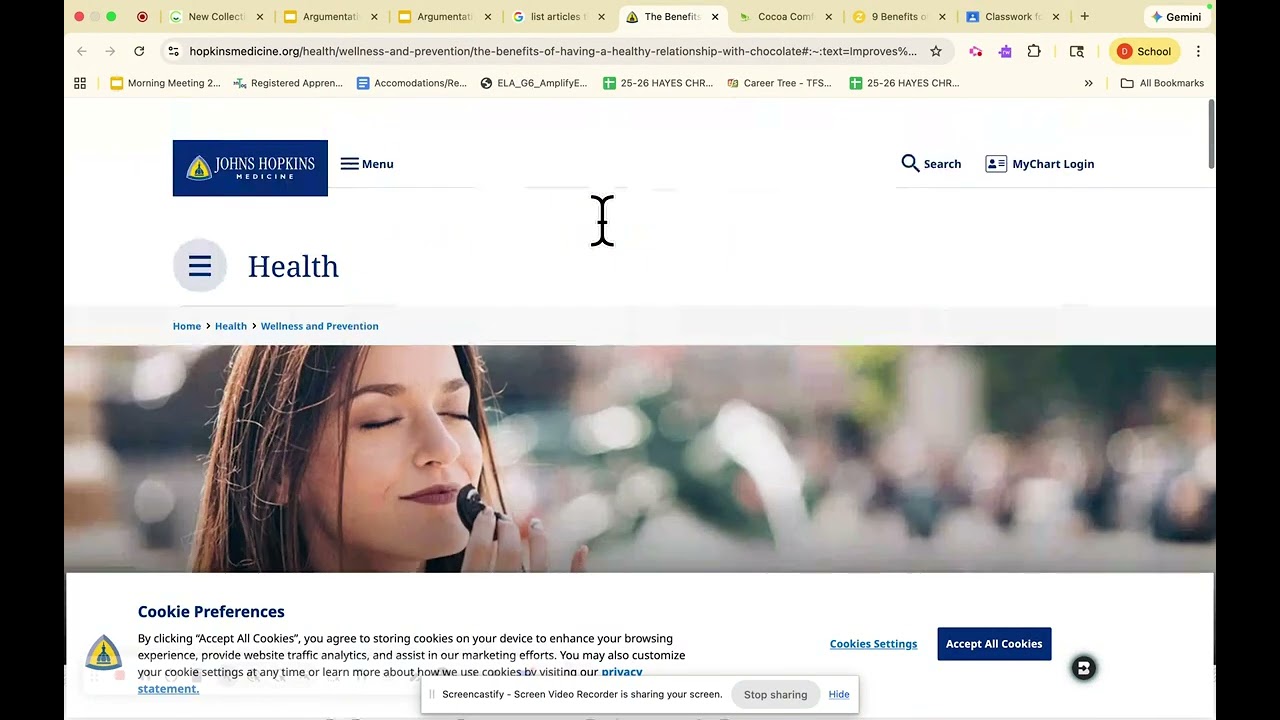Go back using the back arrow
The width and height of the screenshot is (1280, 720).
(82, 51)
